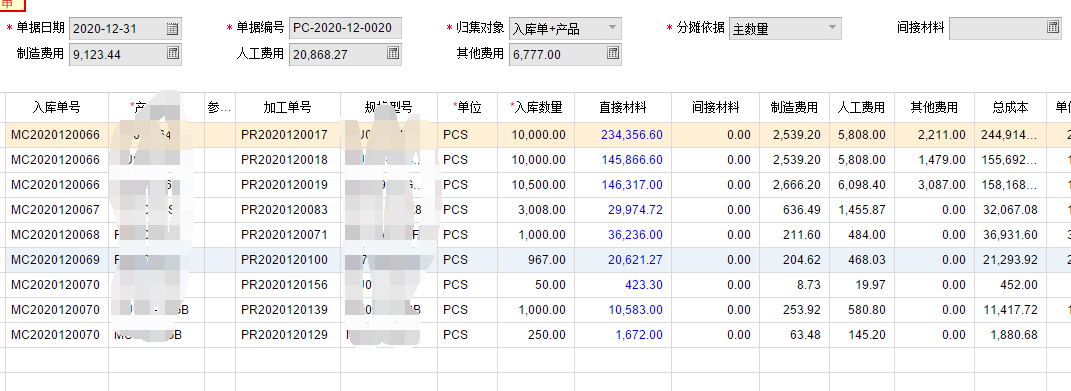Open direct material link 145,866.60

tap(632, 160)
